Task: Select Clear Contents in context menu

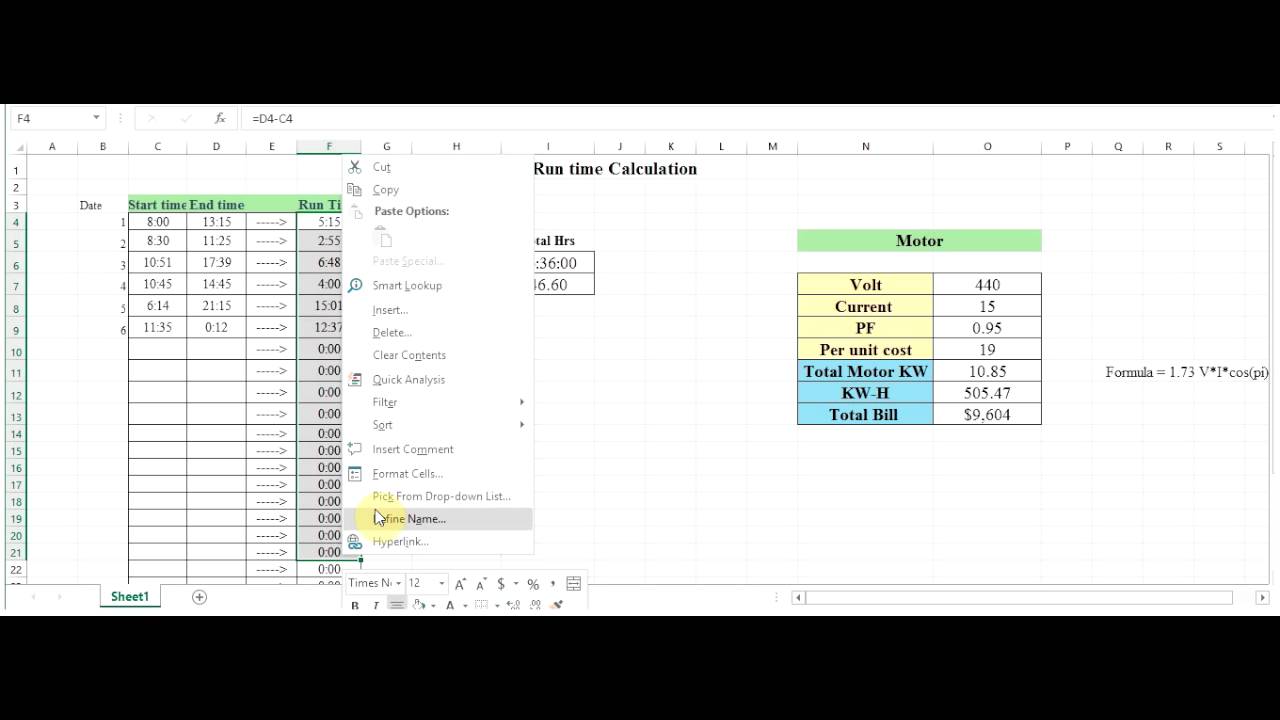Action: (x=438, y=355)
